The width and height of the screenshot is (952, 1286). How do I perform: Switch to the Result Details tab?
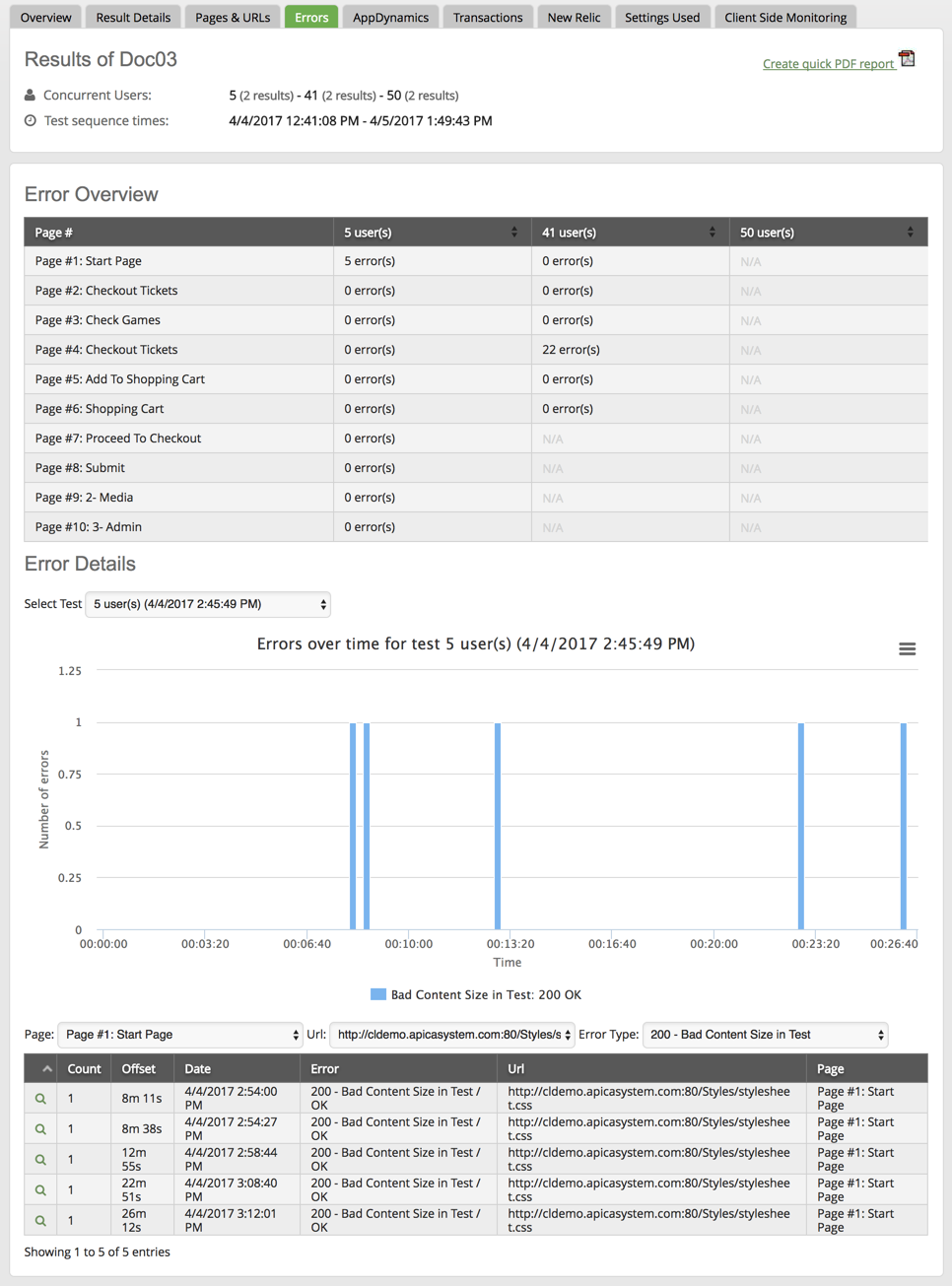point(133,17)
